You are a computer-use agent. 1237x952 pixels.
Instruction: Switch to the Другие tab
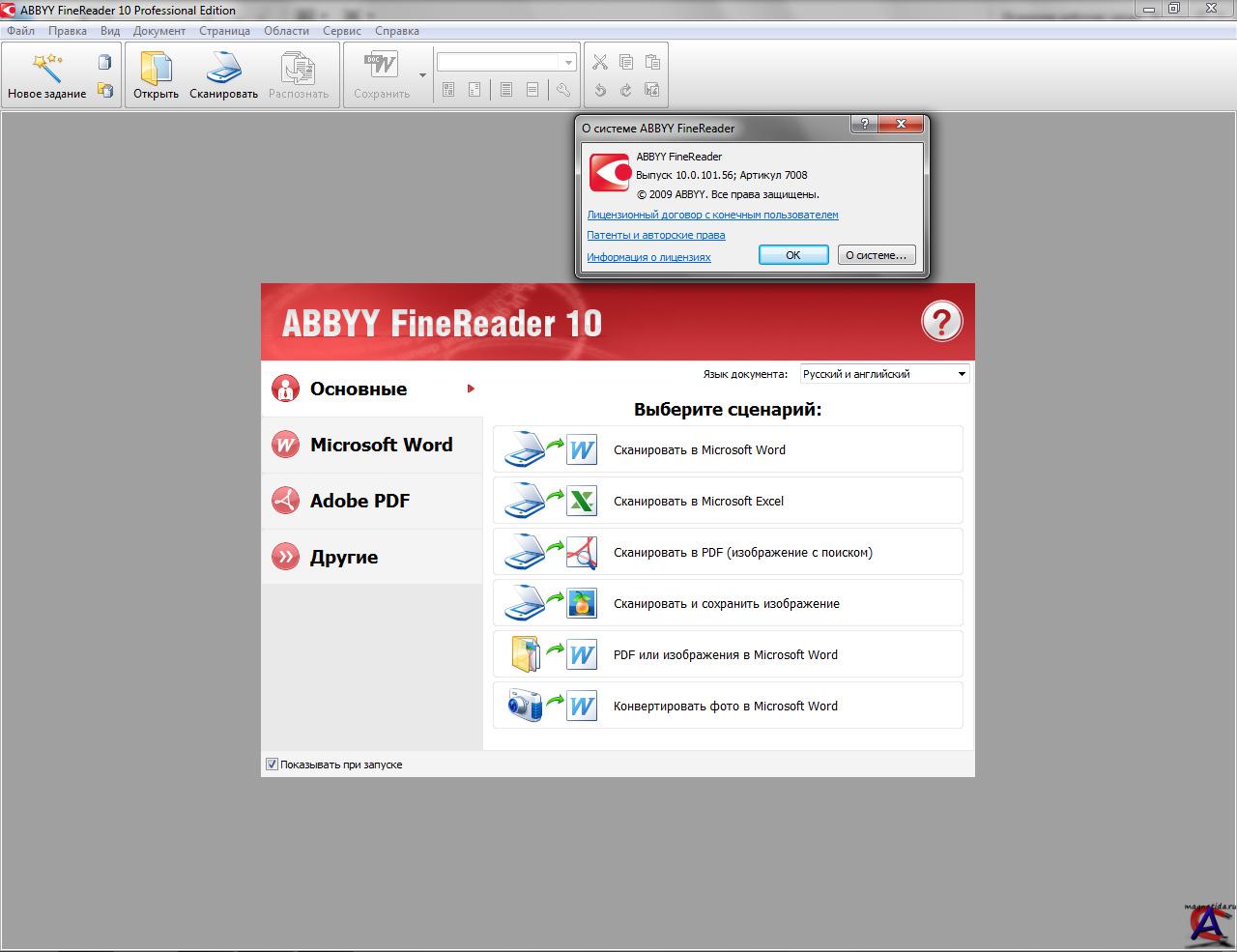343,557
